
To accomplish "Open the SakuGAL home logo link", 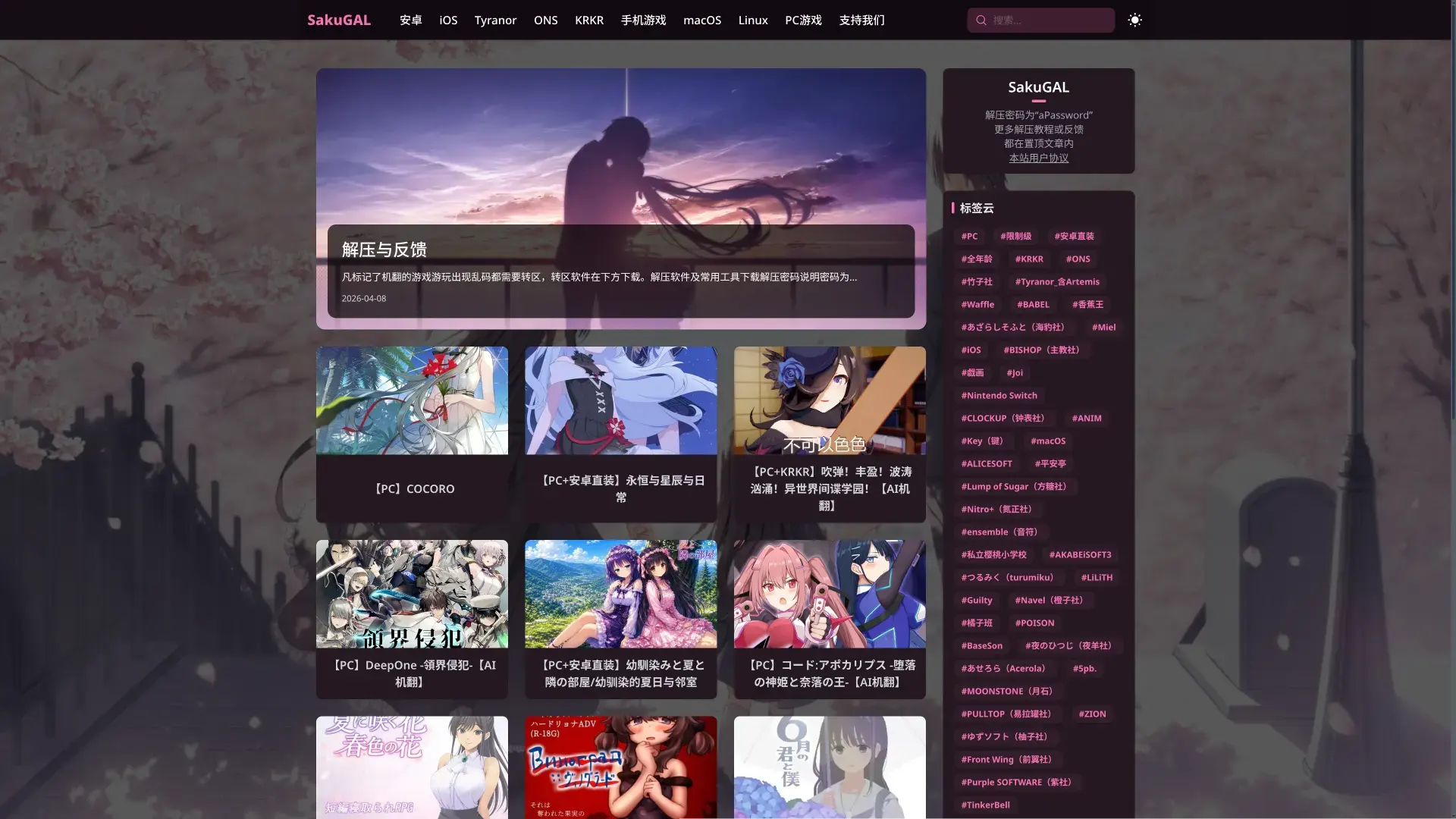I will pos(339,20).
